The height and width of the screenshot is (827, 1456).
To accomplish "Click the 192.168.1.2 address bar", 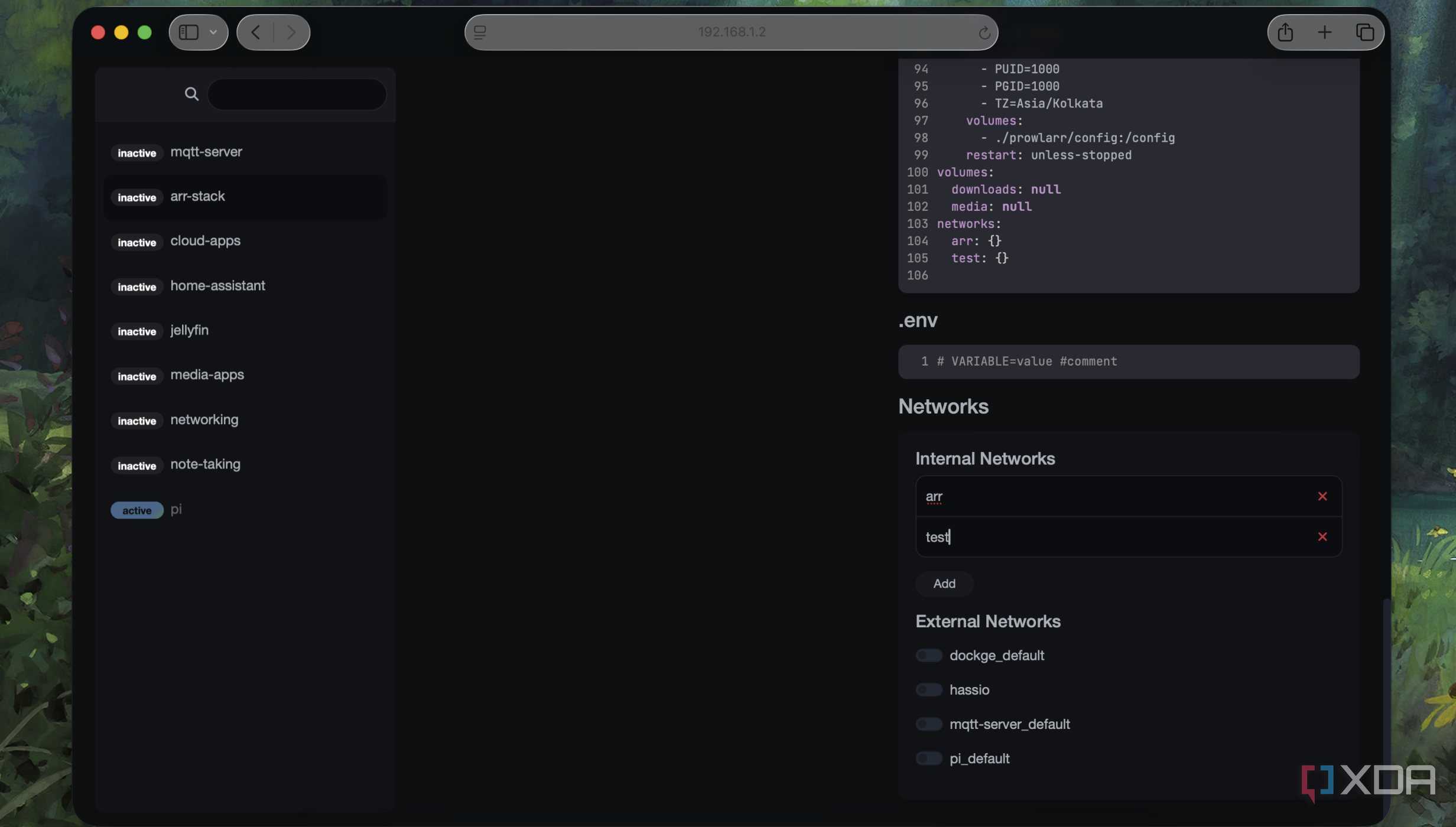I will (x=731, y=32).
